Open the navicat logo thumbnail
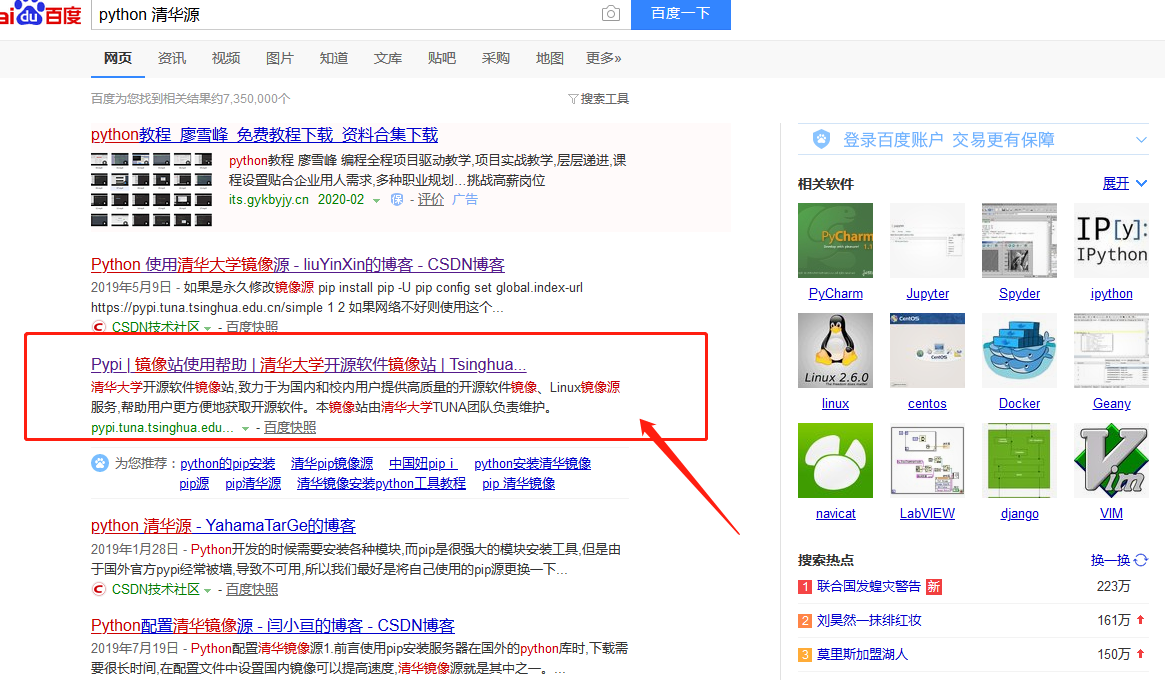 [835, 460]
